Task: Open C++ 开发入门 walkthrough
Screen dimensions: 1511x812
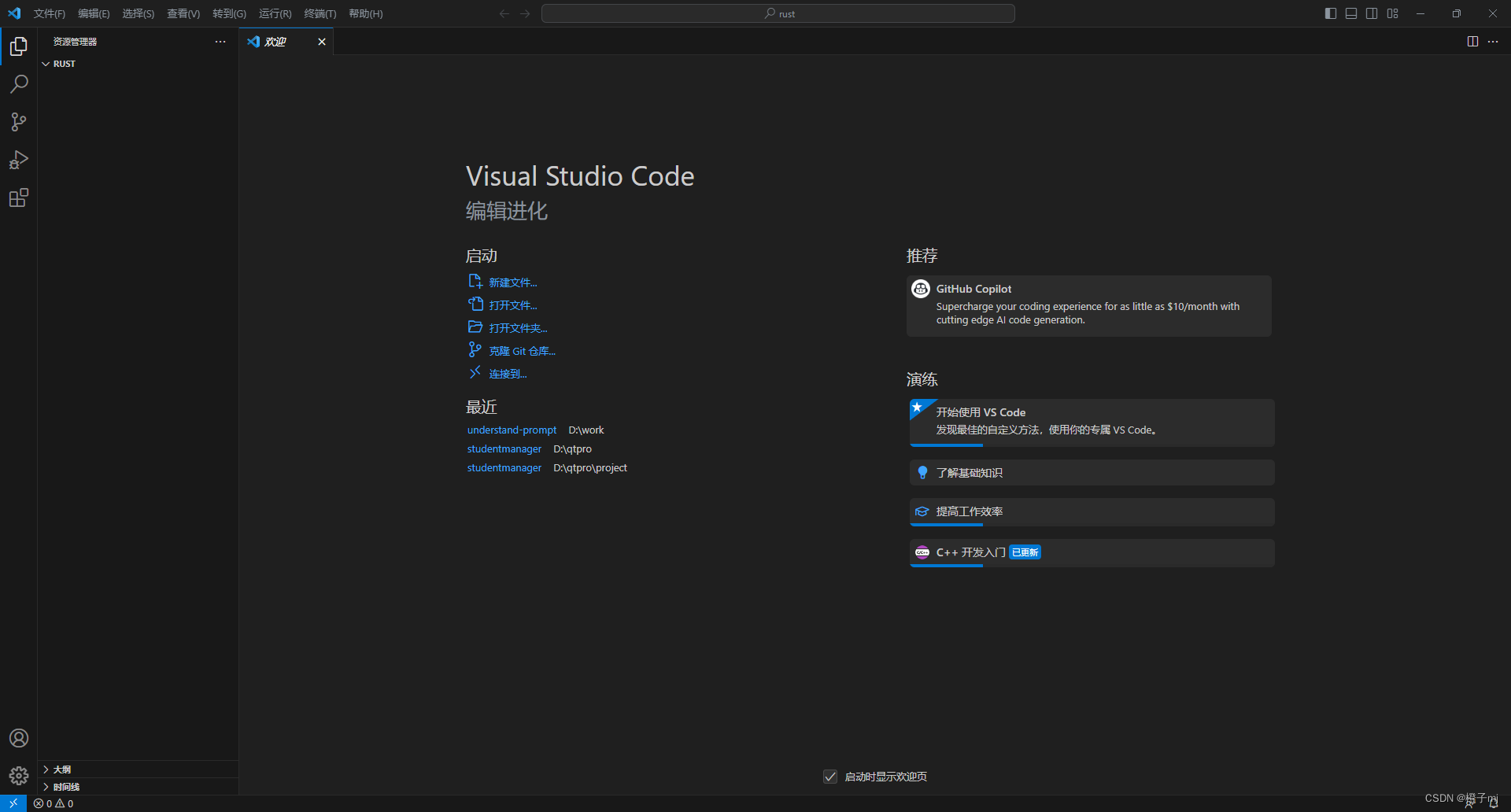Action: click(x=1092, y=553)
